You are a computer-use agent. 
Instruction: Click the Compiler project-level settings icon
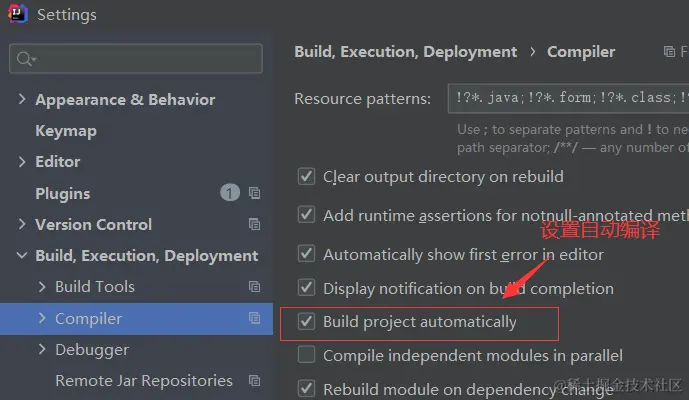pos(254,318)
